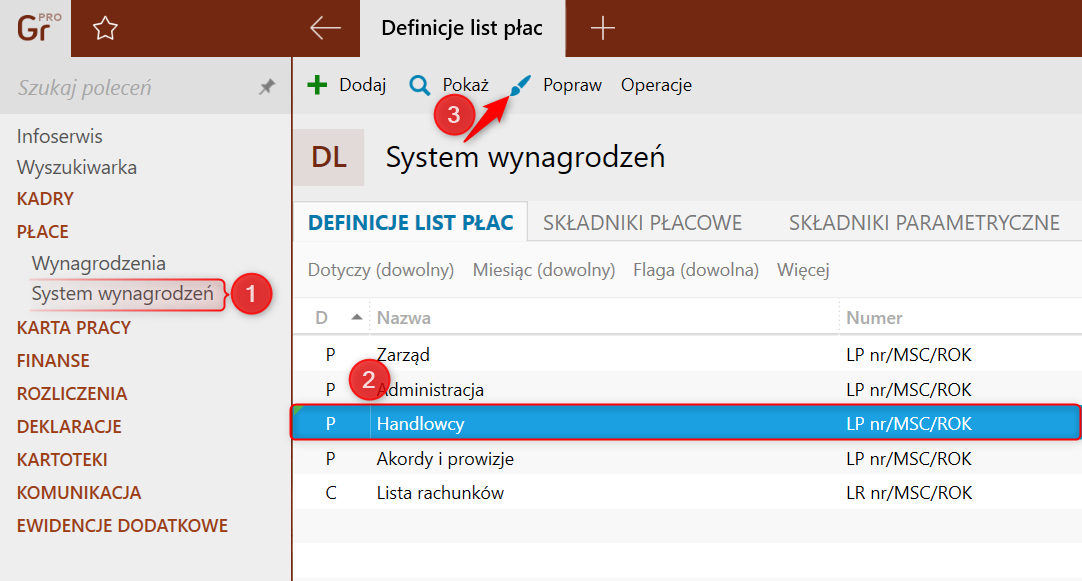The height and width of the screenshot is (581, 1082).
Task: Click the Dodaj button label
Action: (362, 85)
